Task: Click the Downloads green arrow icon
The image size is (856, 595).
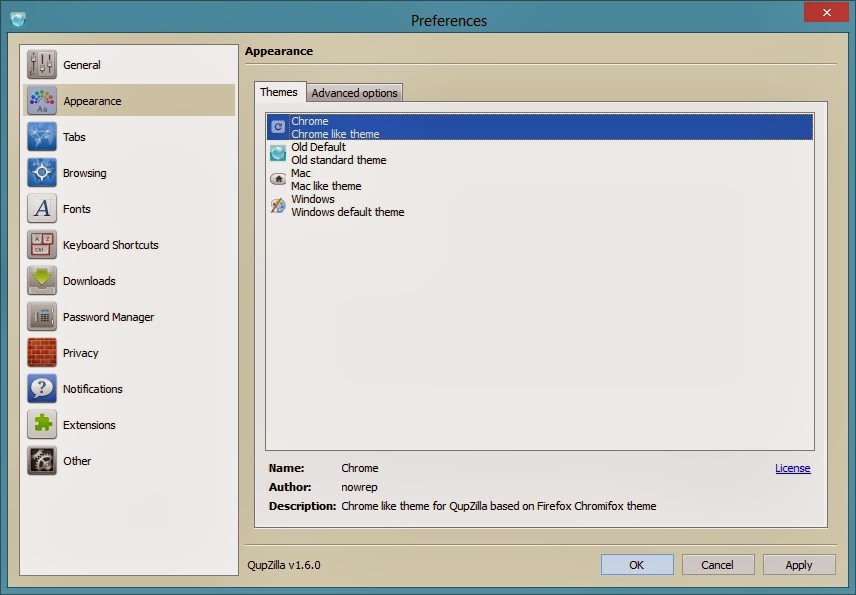Action: coord(41,281)
